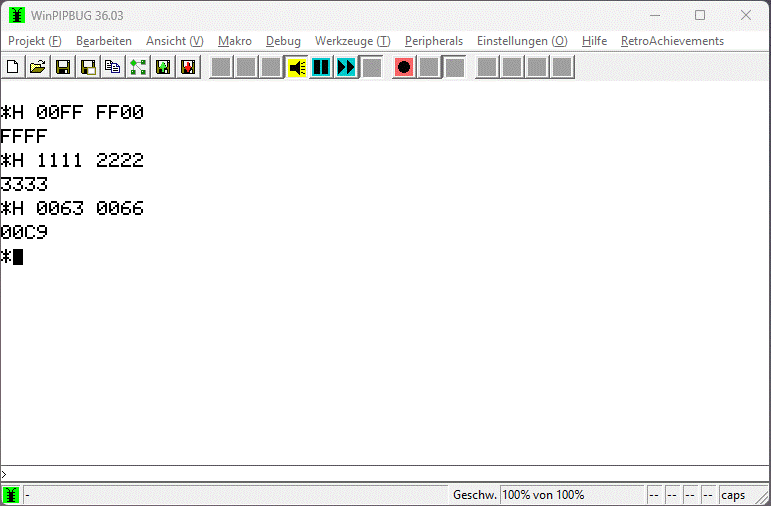Screen dimensions: 771x506
Task: Expand the Peripherals menu
Action: tap(433, 41)
